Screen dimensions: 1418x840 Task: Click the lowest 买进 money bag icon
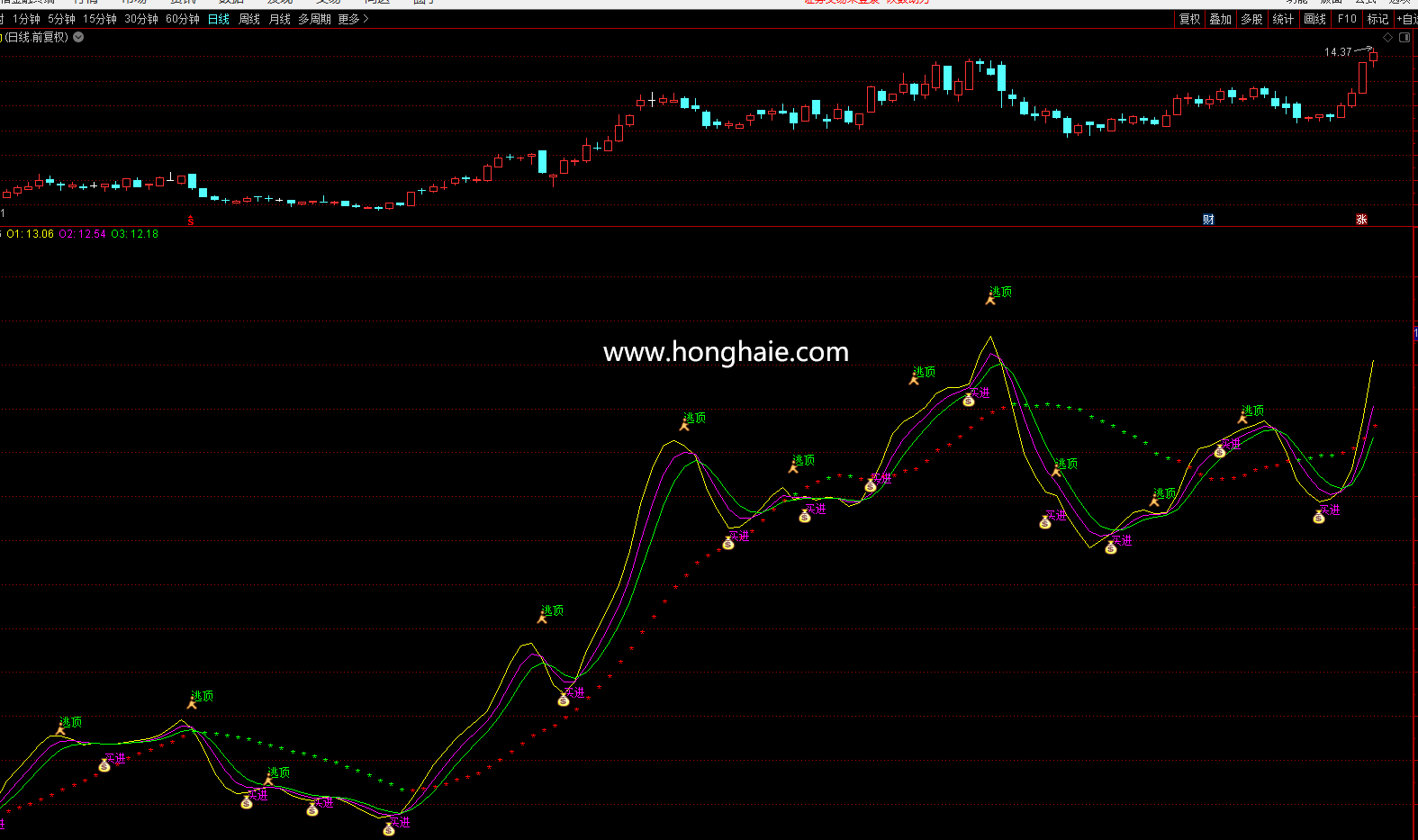coord(389,829)
